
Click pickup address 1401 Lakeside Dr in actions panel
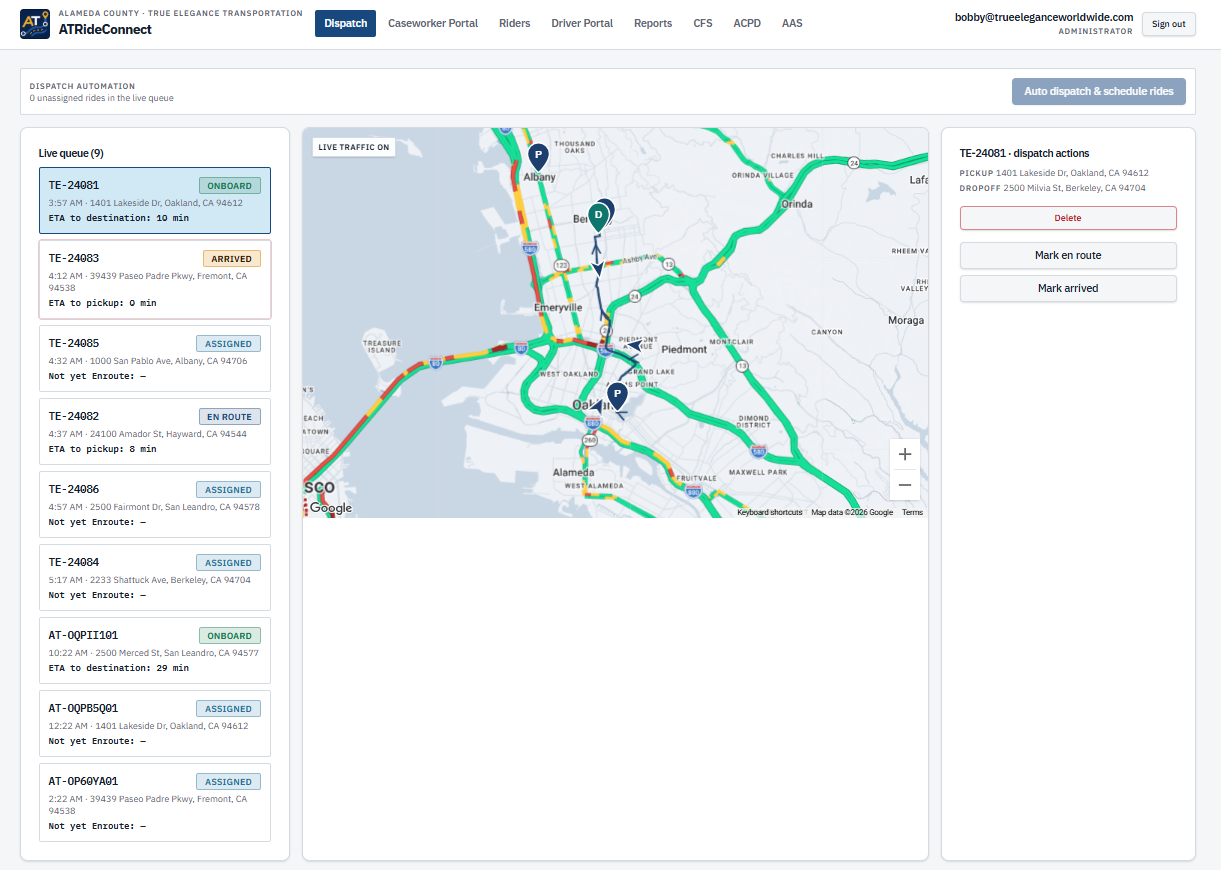1072,173
